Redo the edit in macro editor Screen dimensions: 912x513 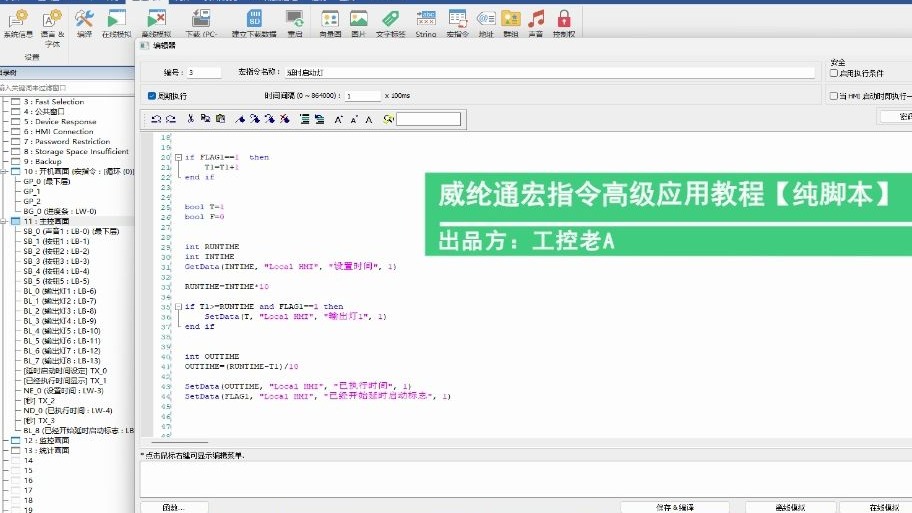[x=170, y=119]
